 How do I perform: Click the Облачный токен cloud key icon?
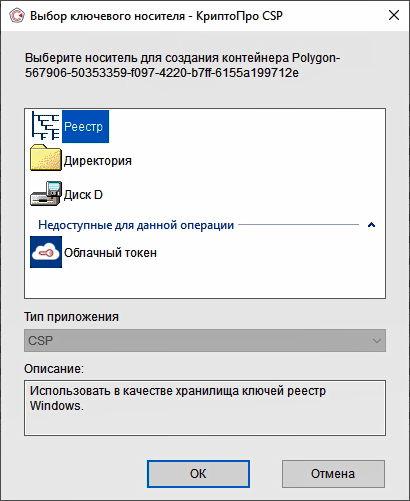[46, 252]
